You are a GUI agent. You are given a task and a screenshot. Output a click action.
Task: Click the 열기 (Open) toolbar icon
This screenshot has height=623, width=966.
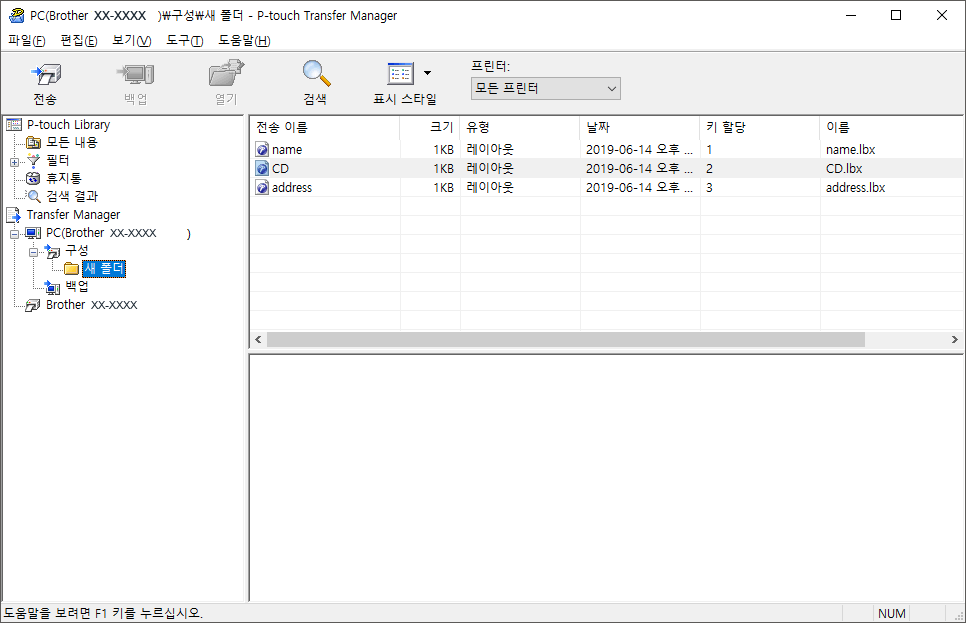[x=226, y=74]
